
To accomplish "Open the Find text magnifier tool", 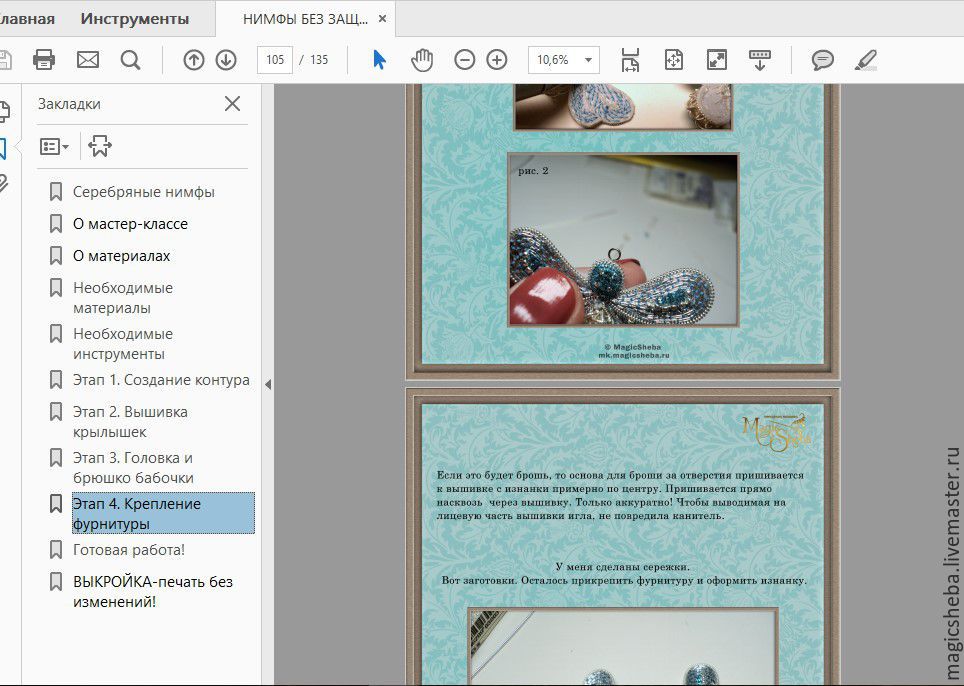I will tap(130, 60).
